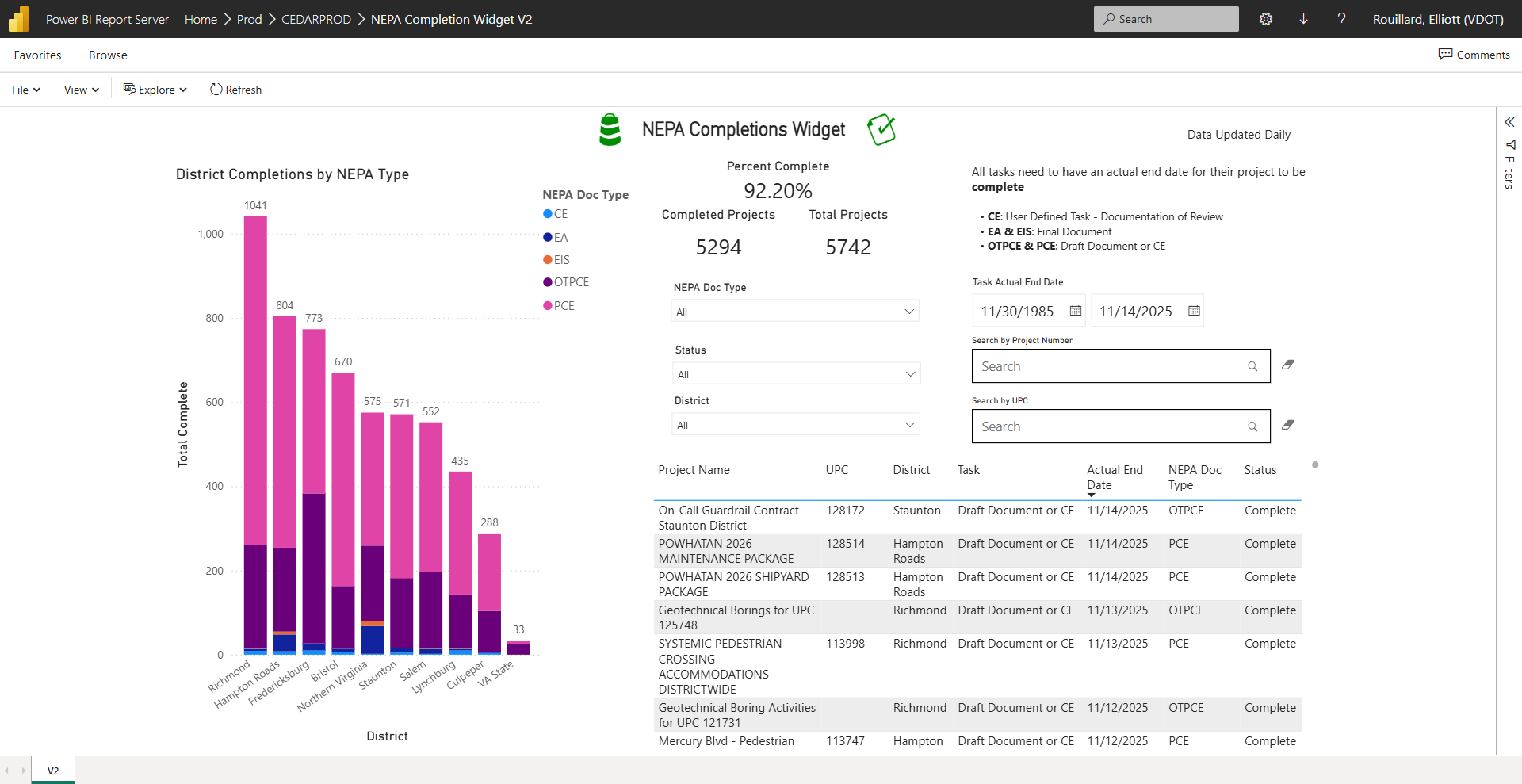Open calendar picker for end date
The width and height of the screenshot is (1522, 784).
[x=1194, y=311]
